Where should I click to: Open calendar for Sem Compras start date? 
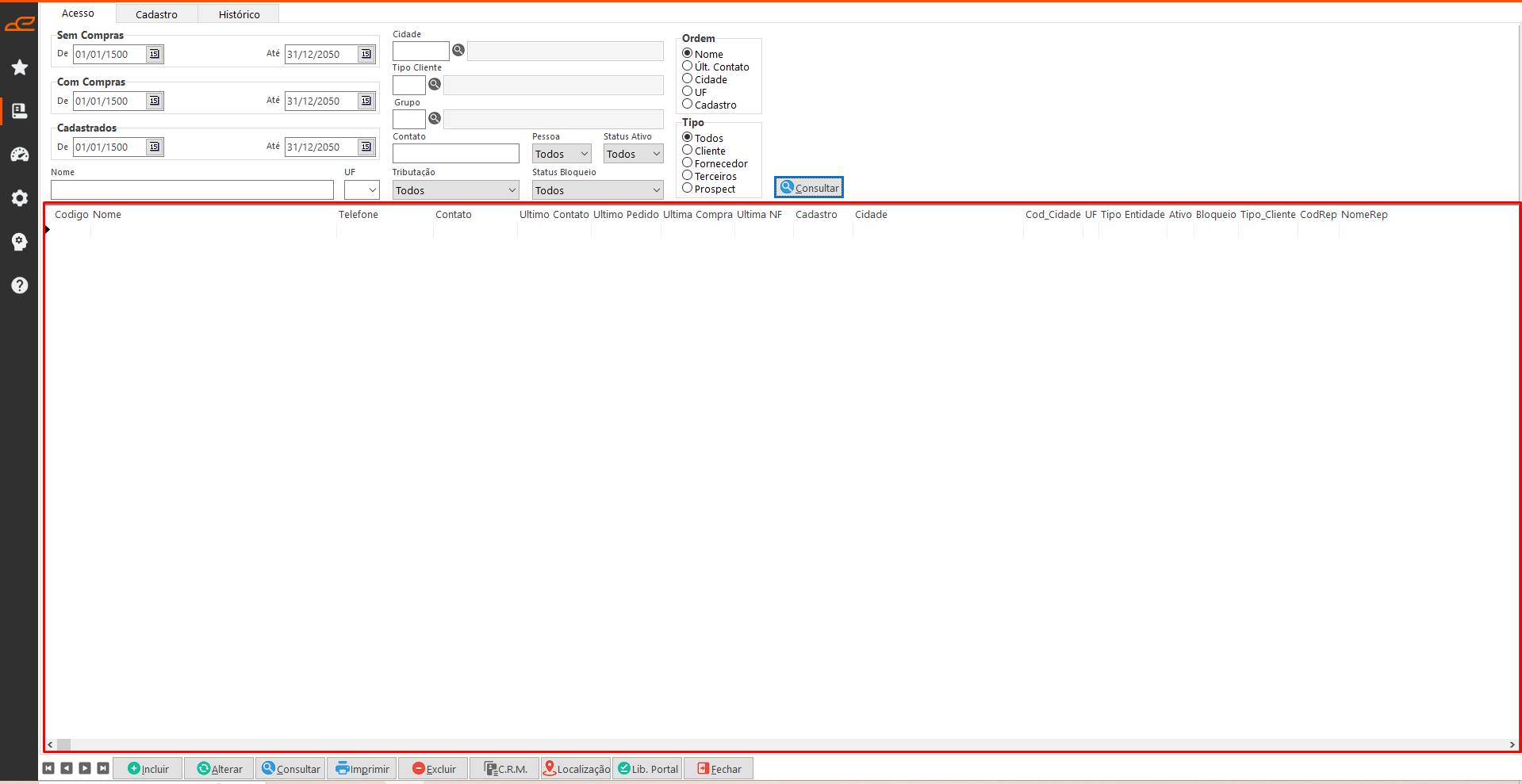point(155,55)
